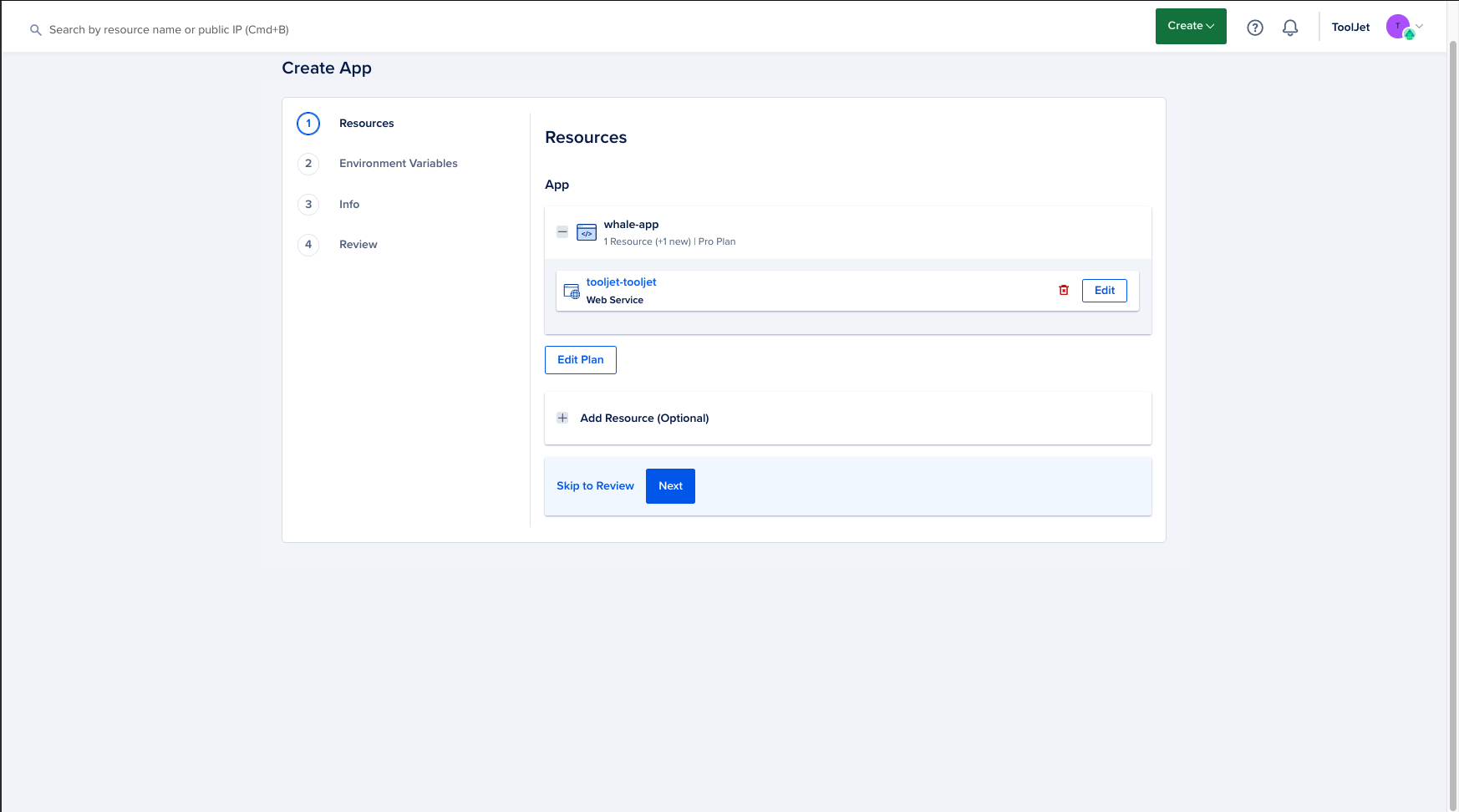Expand Add Resource (Optional) section
The image size is (1459, 812).
point(562,418)
